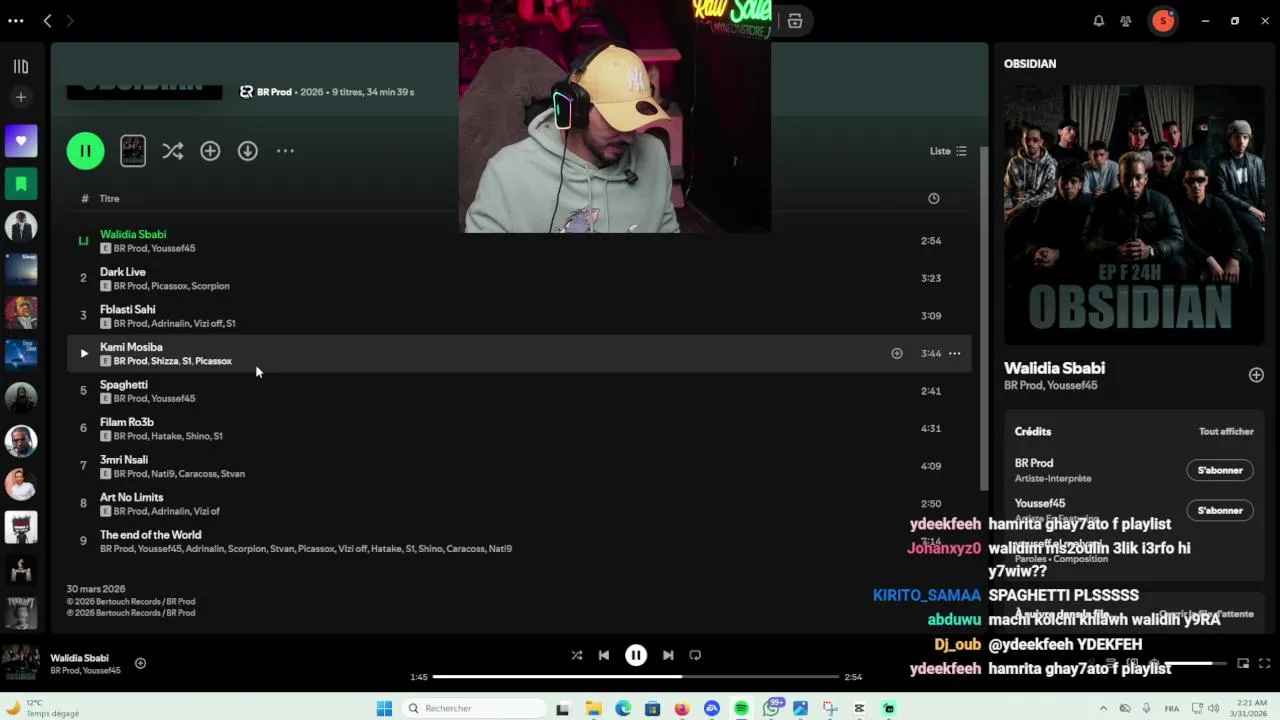Open the Liste view dropdown
Image resolution: width=1280 pixels, height=720 pixels.
coord(948,151)
